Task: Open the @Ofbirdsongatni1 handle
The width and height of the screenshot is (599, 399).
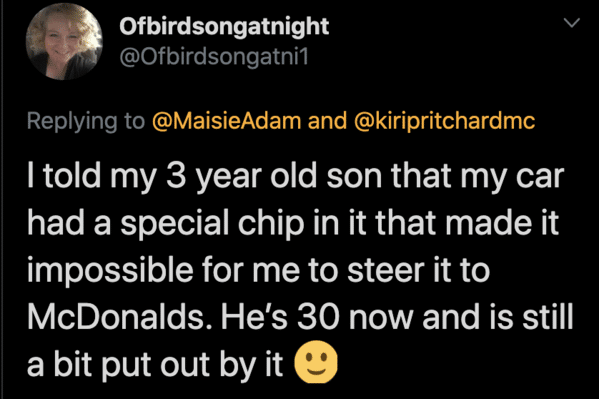Action: (214, 57)
